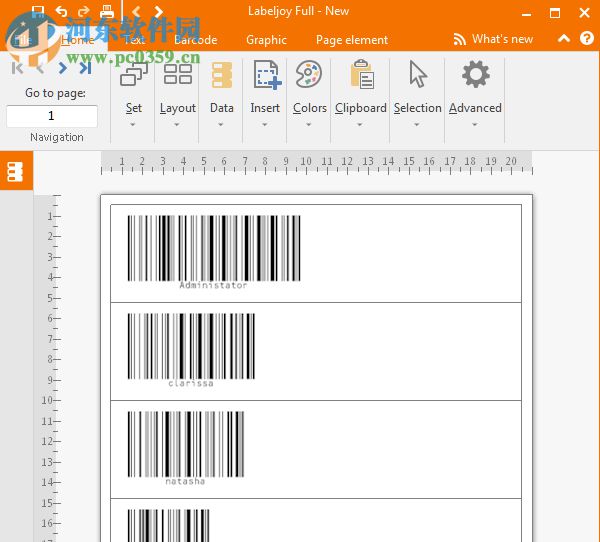Viewport: 600px width, 542px height.
Task: Minimize the Labeljoy window
Action: (527, 13)
